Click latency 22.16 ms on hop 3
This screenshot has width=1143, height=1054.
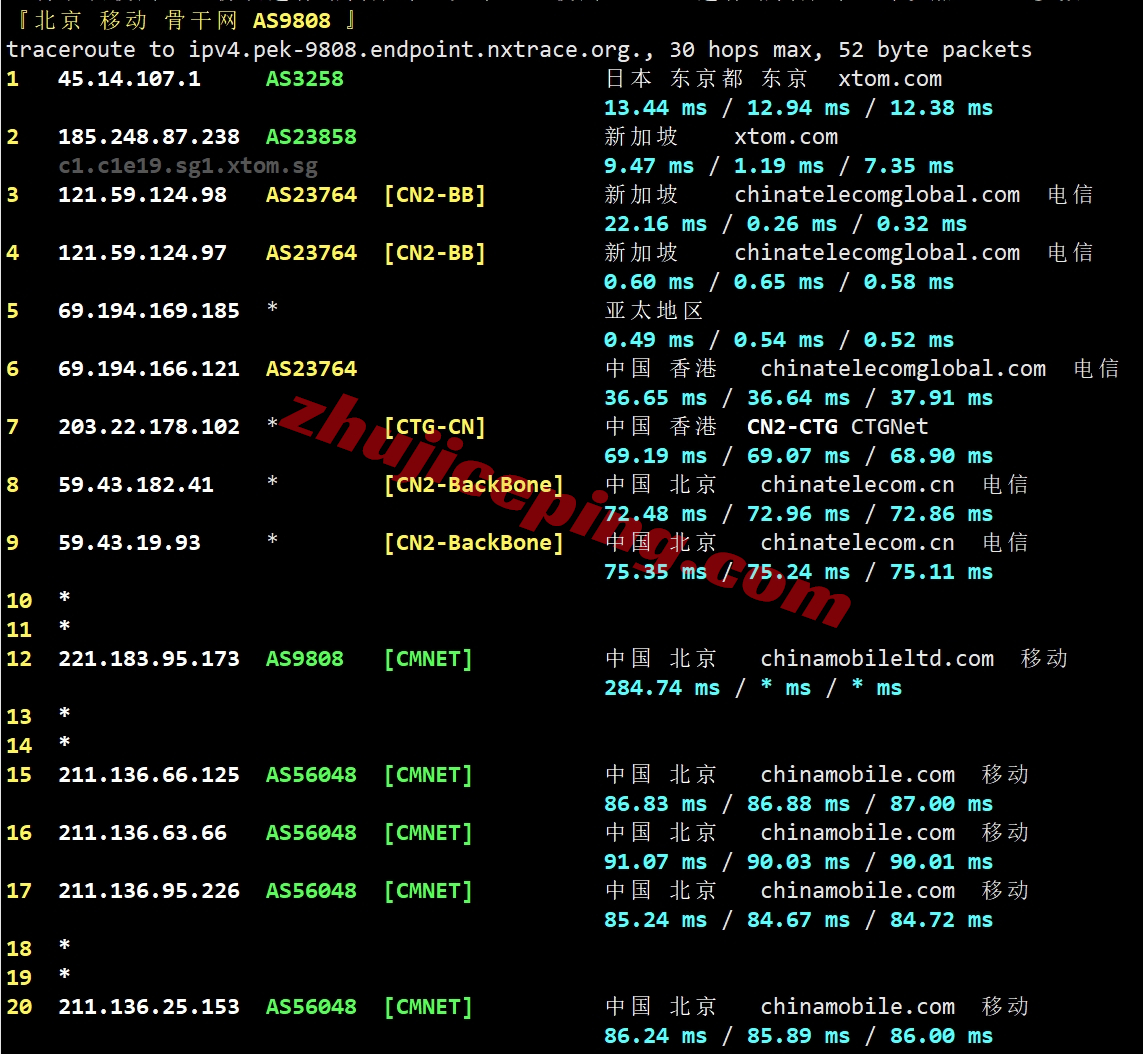point(655,224)
